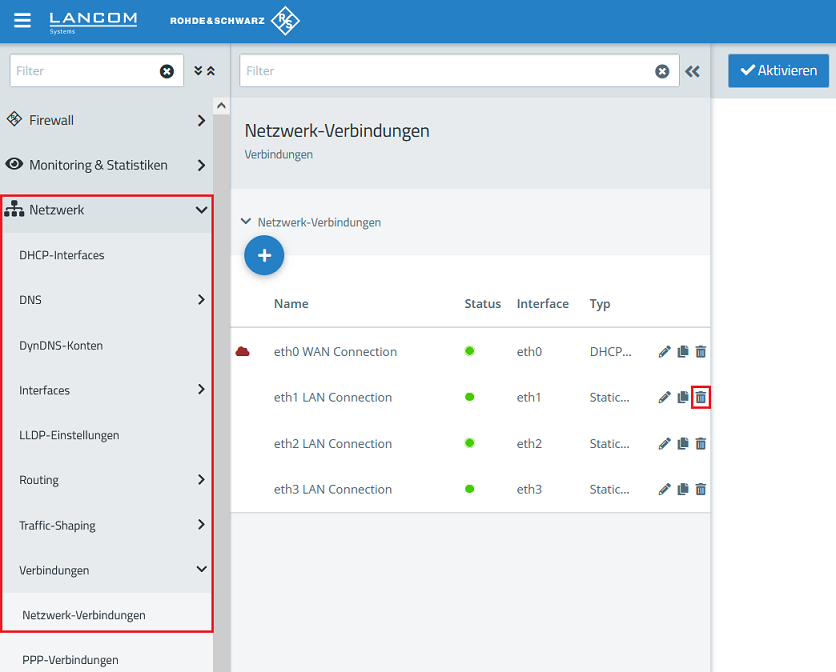Collapse the panel with double-chevron icon
The height and width of the screenshot is (672, 836).
pyautogui.click(x=692, y=71)
